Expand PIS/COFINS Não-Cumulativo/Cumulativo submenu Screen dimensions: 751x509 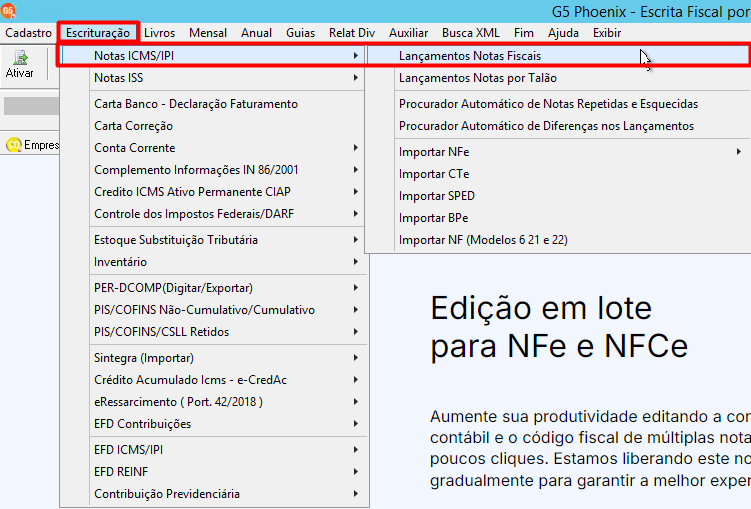click(x=213, y=310)
